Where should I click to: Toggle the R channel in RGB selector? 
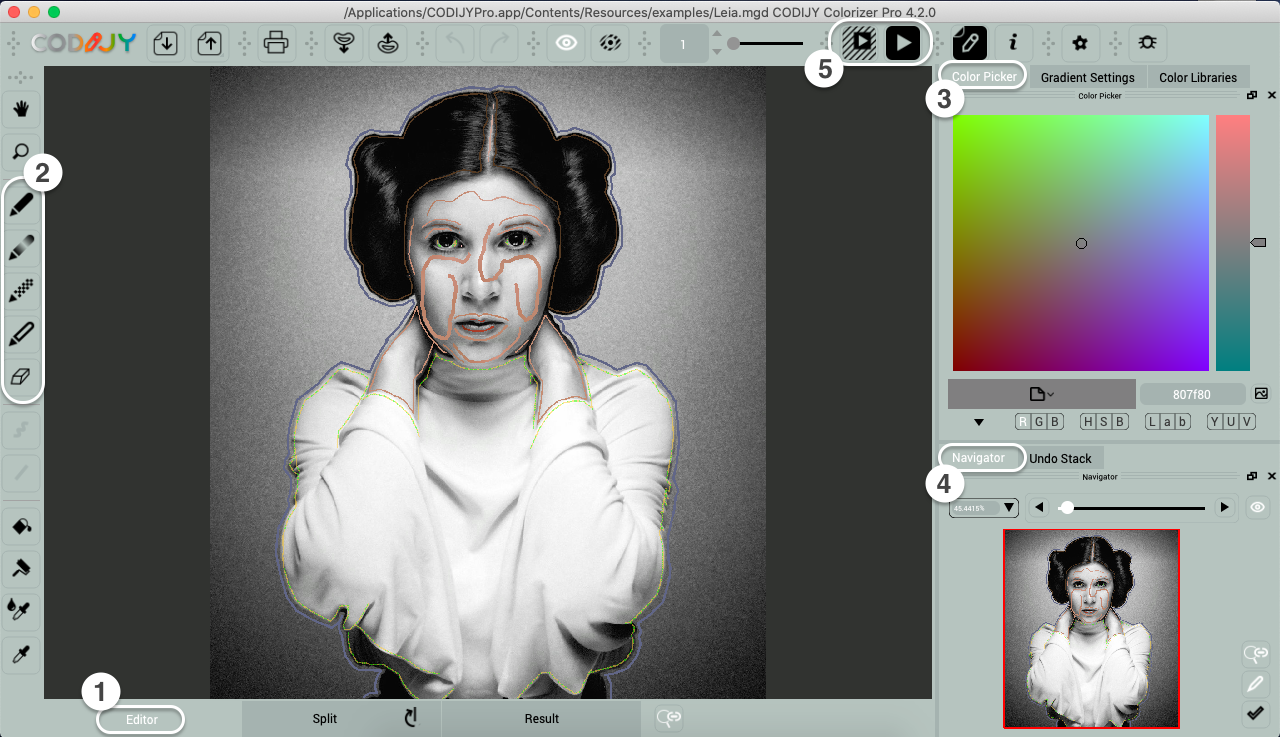click(1023, 422)
